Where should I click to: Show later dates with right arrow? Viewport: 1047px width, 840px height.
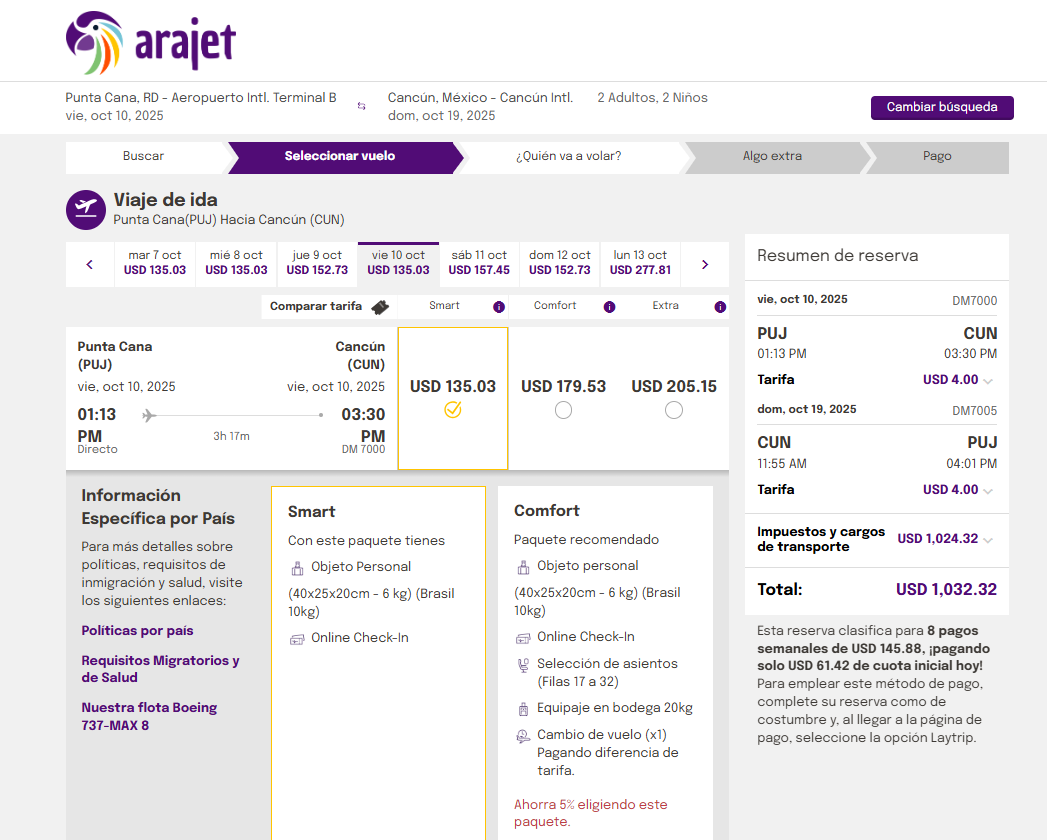coord(704,264)
